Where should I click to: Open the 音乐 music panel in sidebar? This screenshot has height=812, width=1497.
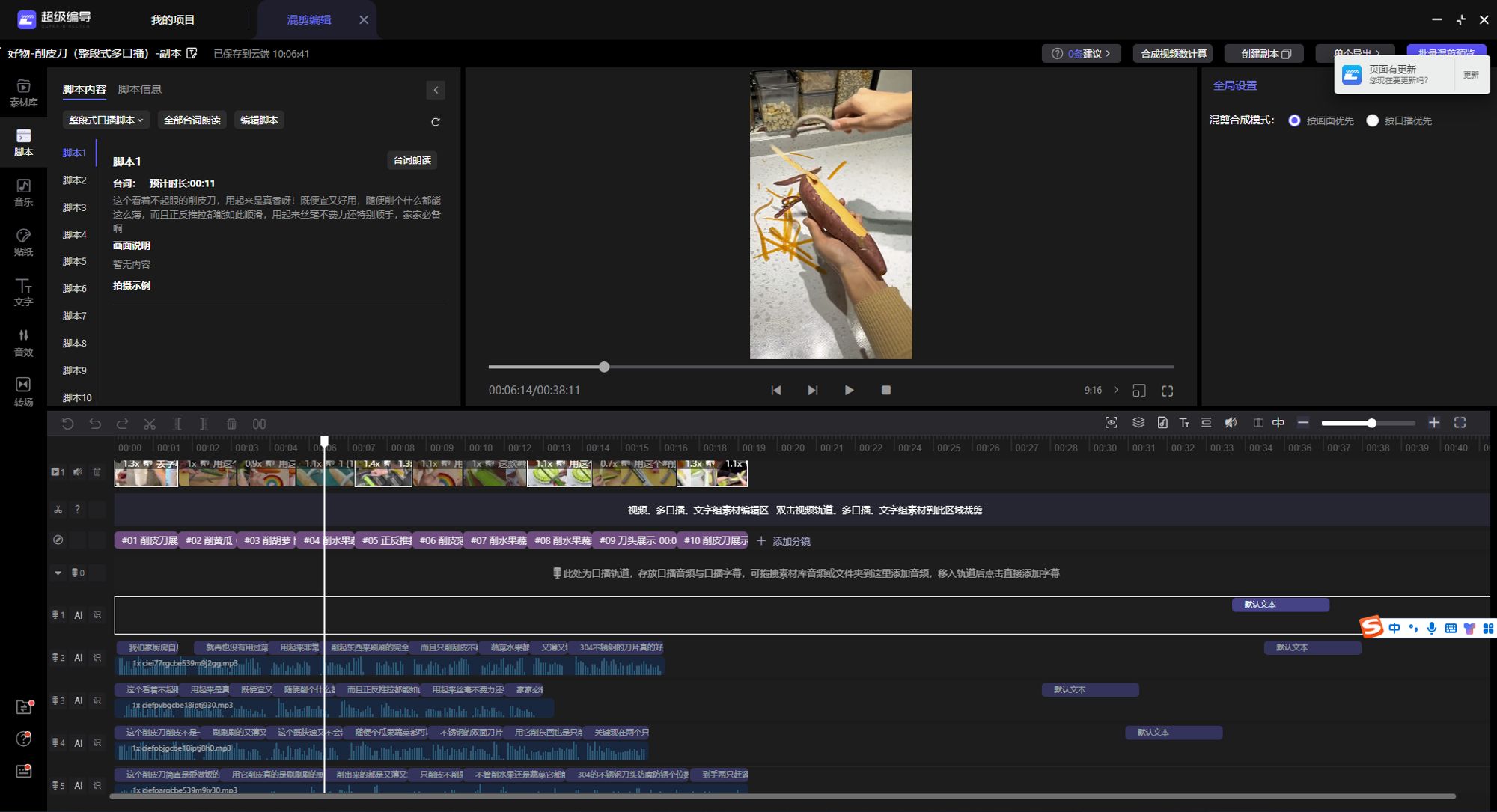tap(23, 192)
